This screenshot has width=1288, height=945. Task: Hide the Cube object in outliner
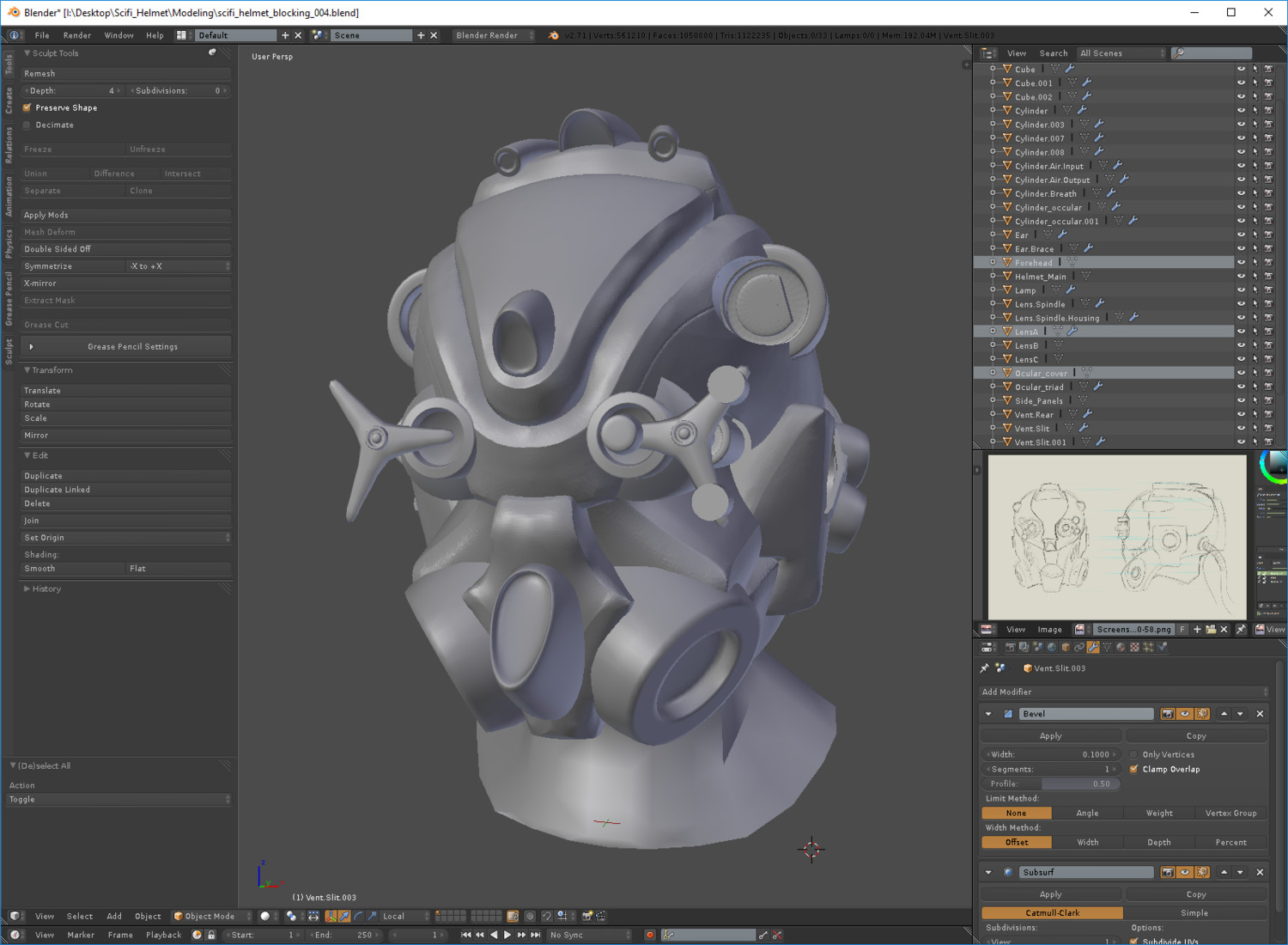(1241, 69)
